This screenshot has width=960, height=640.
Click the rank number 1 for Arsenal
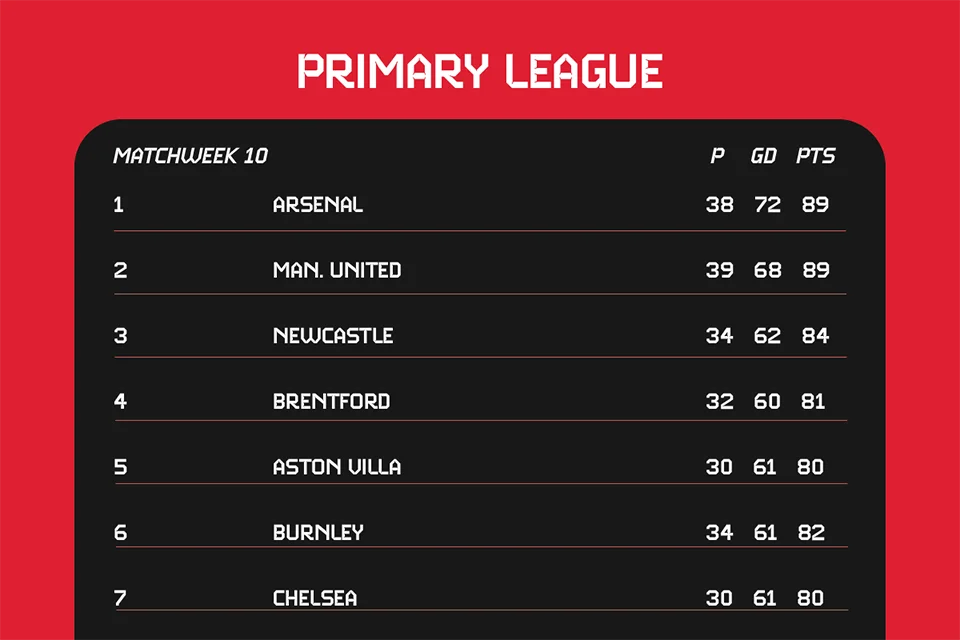119,205
